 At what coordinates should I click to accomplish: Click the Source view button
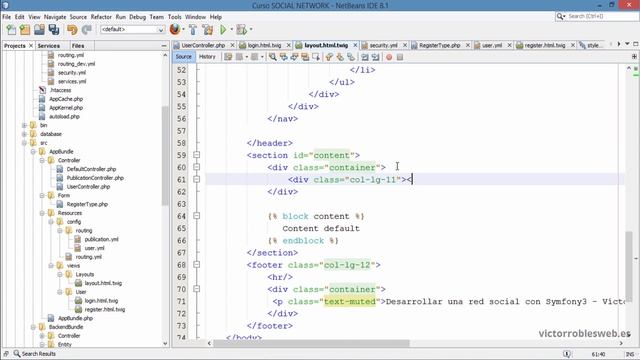[183, 57]
